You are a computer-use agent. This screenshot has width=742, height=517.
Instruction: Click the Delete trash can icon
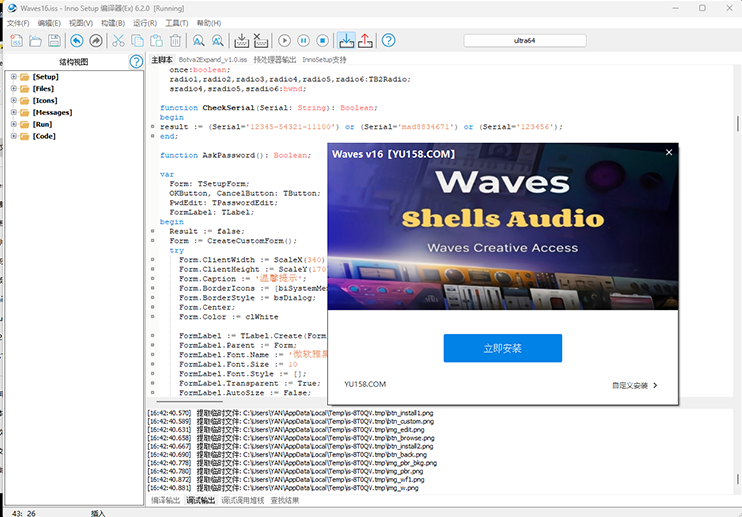(x=175, y=41)
